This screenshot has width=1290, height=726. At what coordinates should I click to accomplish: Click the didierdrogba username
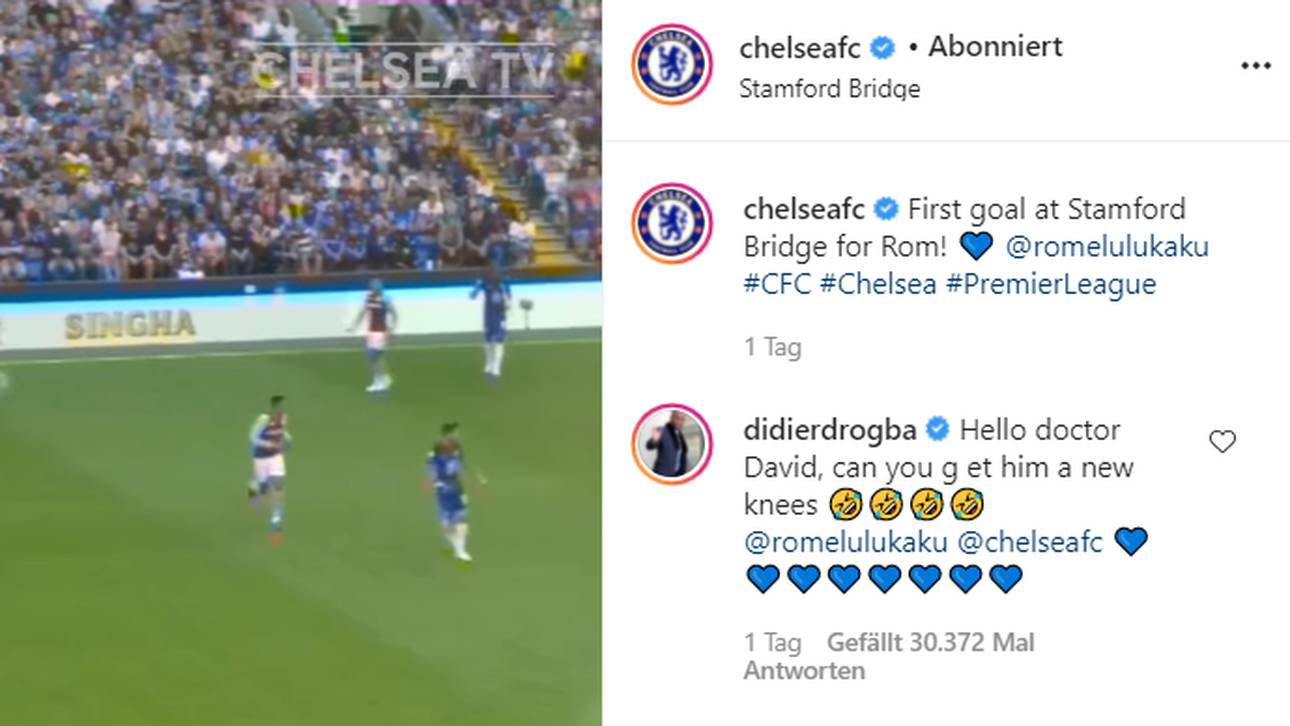830,430
